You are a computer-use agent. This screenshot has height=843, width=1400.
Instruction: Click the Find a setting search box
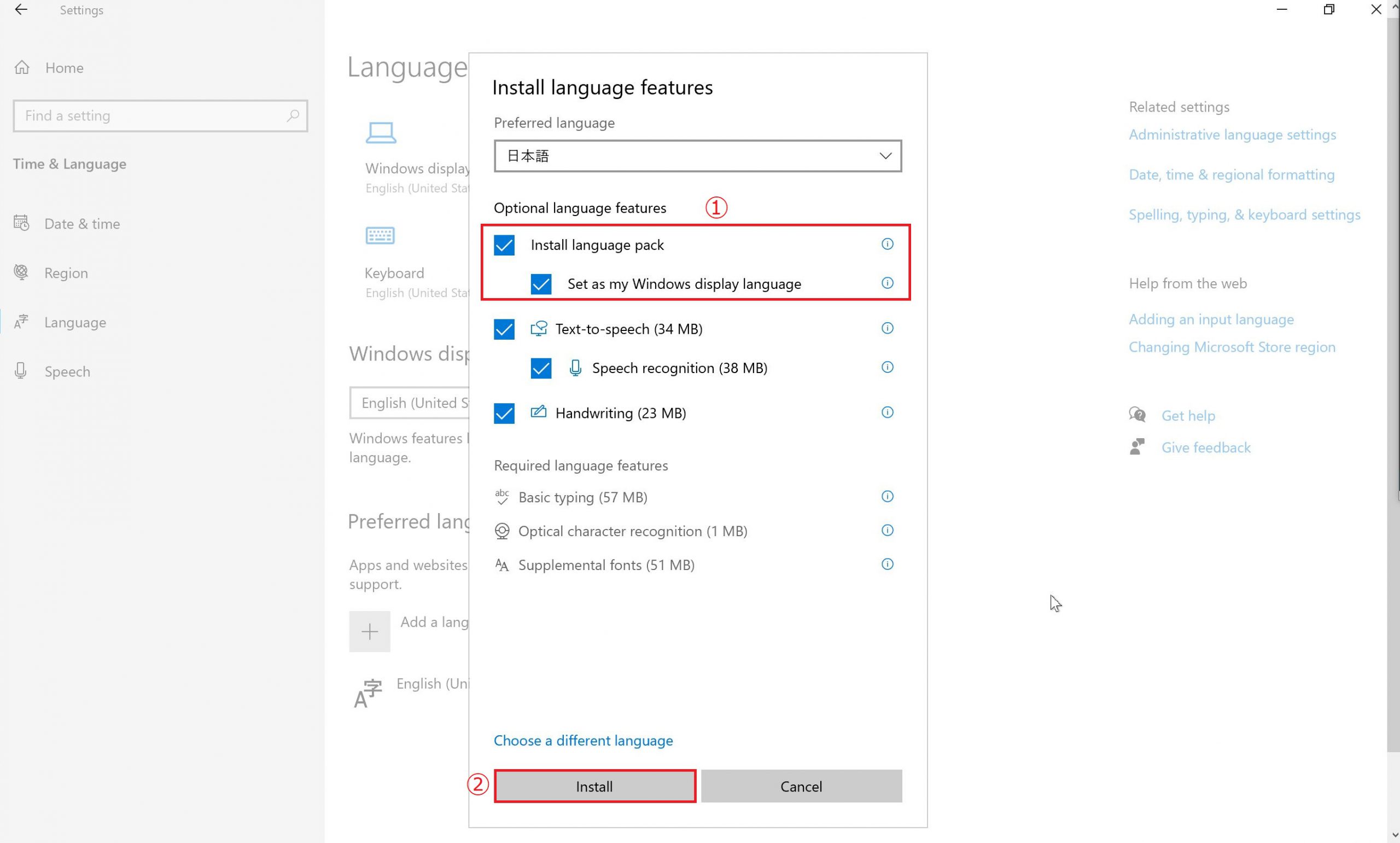click(x=153, y=116)
